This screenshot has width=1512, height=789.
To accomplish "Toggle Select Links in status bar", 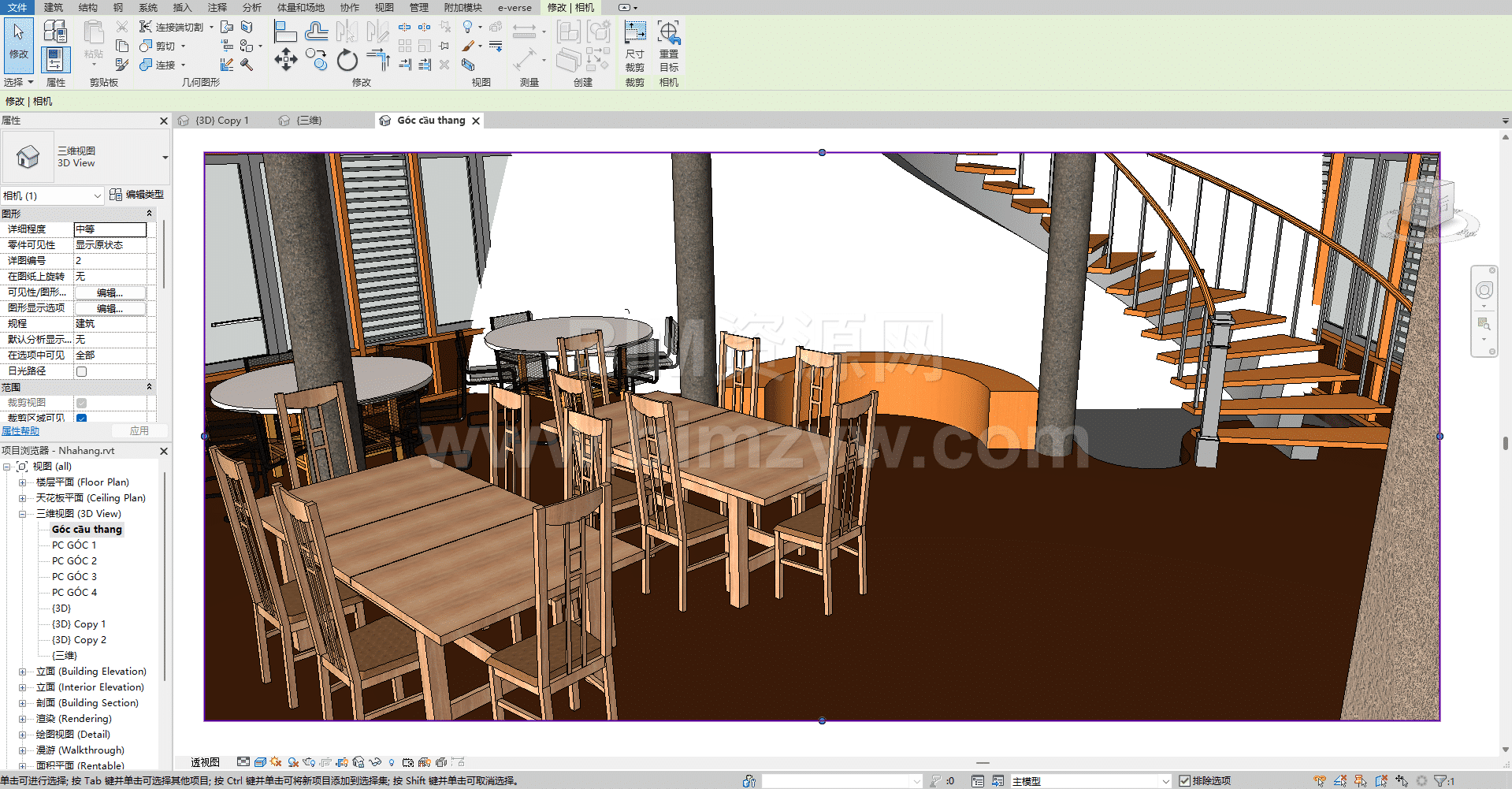I will 1320,781.
